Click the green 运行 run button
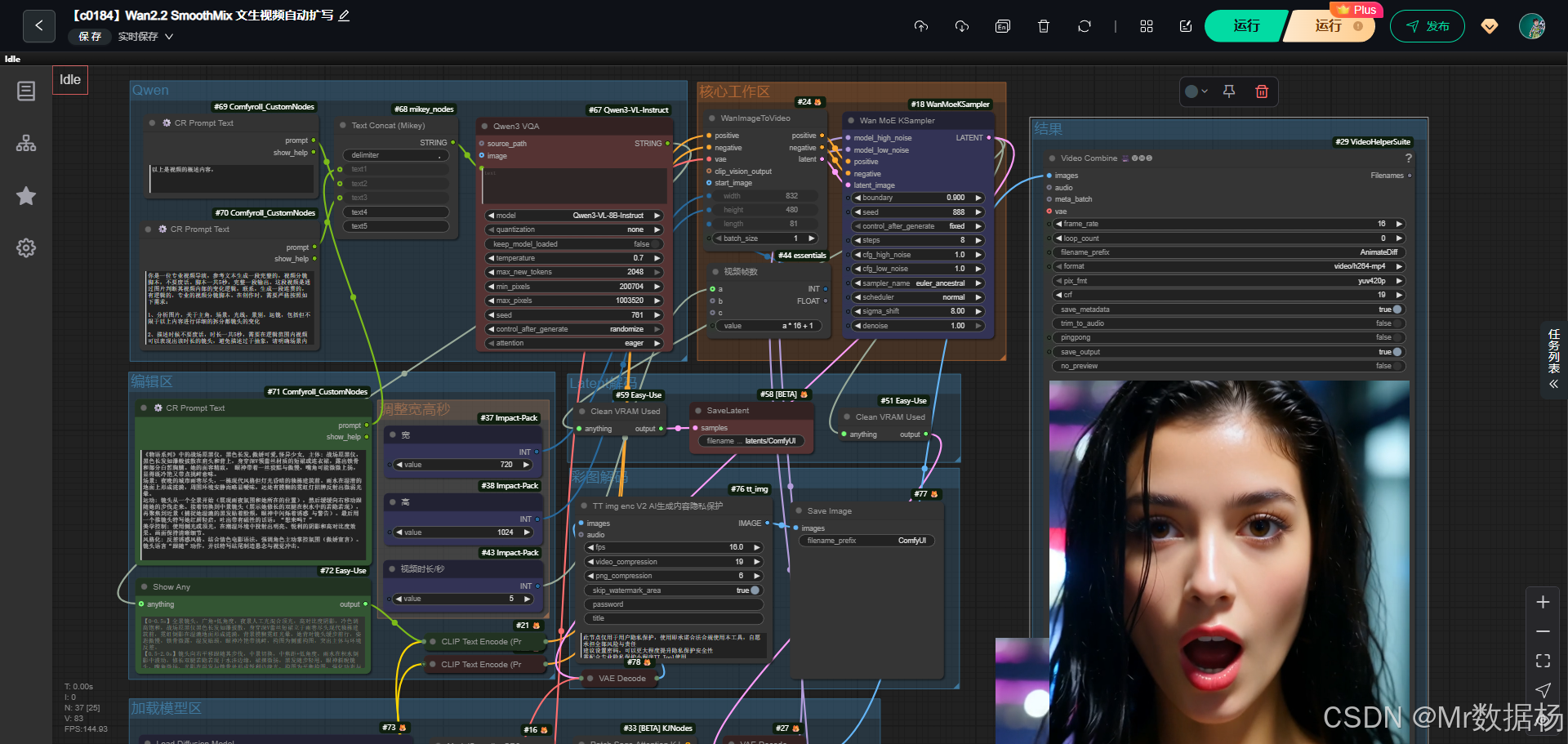The width and height of the screenshot is (1568, 744). [1246, 26]
